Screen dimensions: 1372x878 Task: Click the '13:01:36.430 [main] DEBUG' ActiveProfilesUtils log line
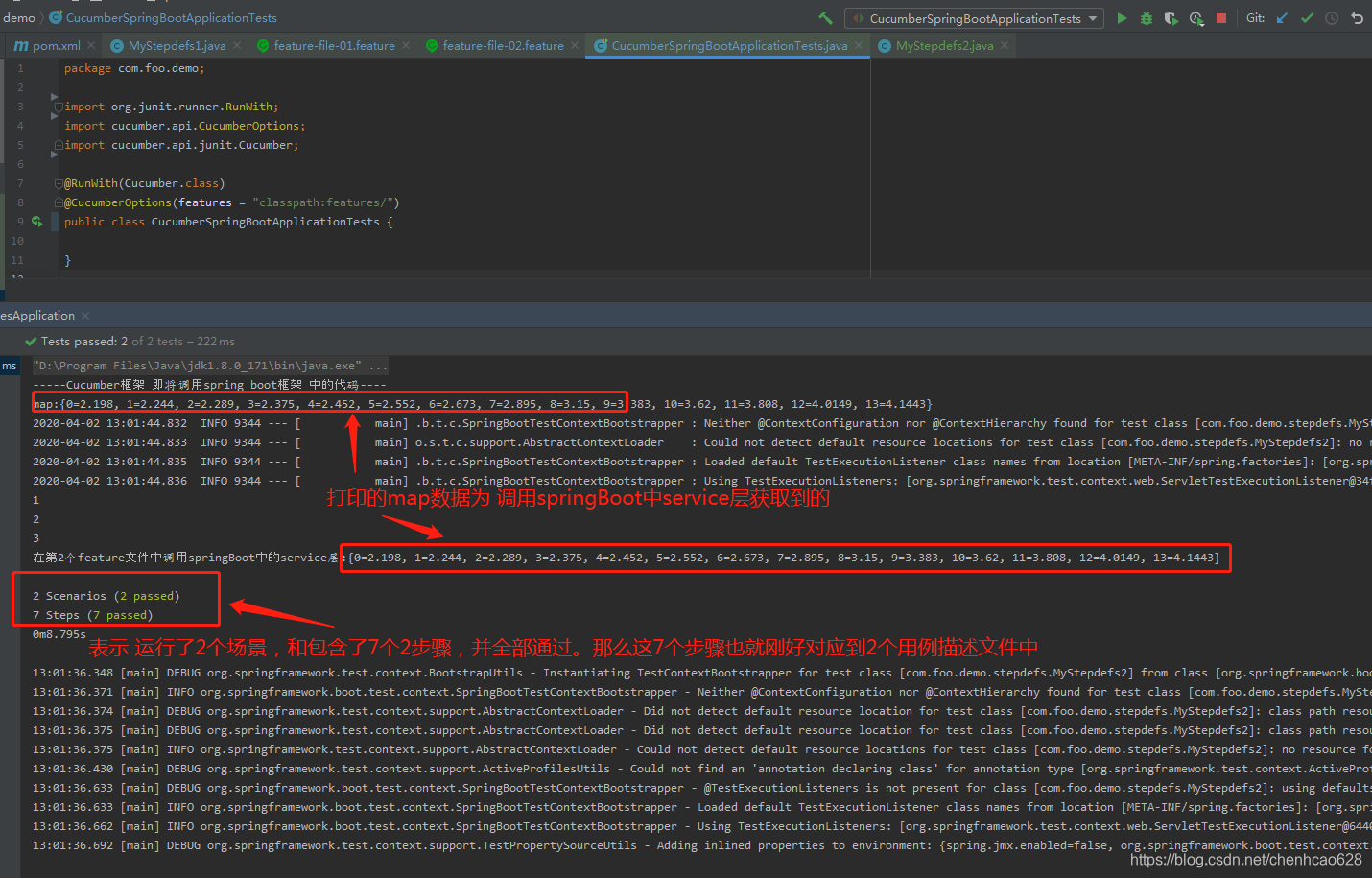702,769
